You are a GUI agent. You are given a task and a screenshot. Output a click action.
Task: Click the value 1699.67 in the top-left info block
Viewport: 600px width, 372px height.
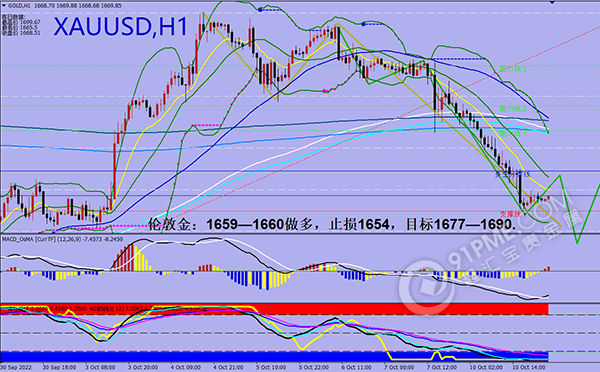coord(30,22)
